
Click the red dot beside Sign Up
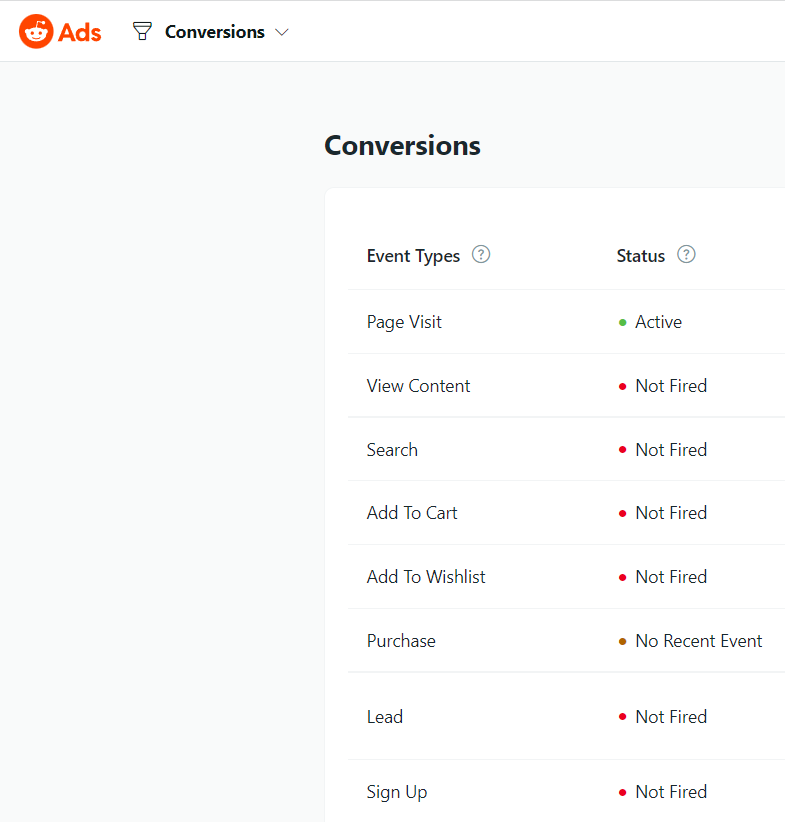point(623,791)
